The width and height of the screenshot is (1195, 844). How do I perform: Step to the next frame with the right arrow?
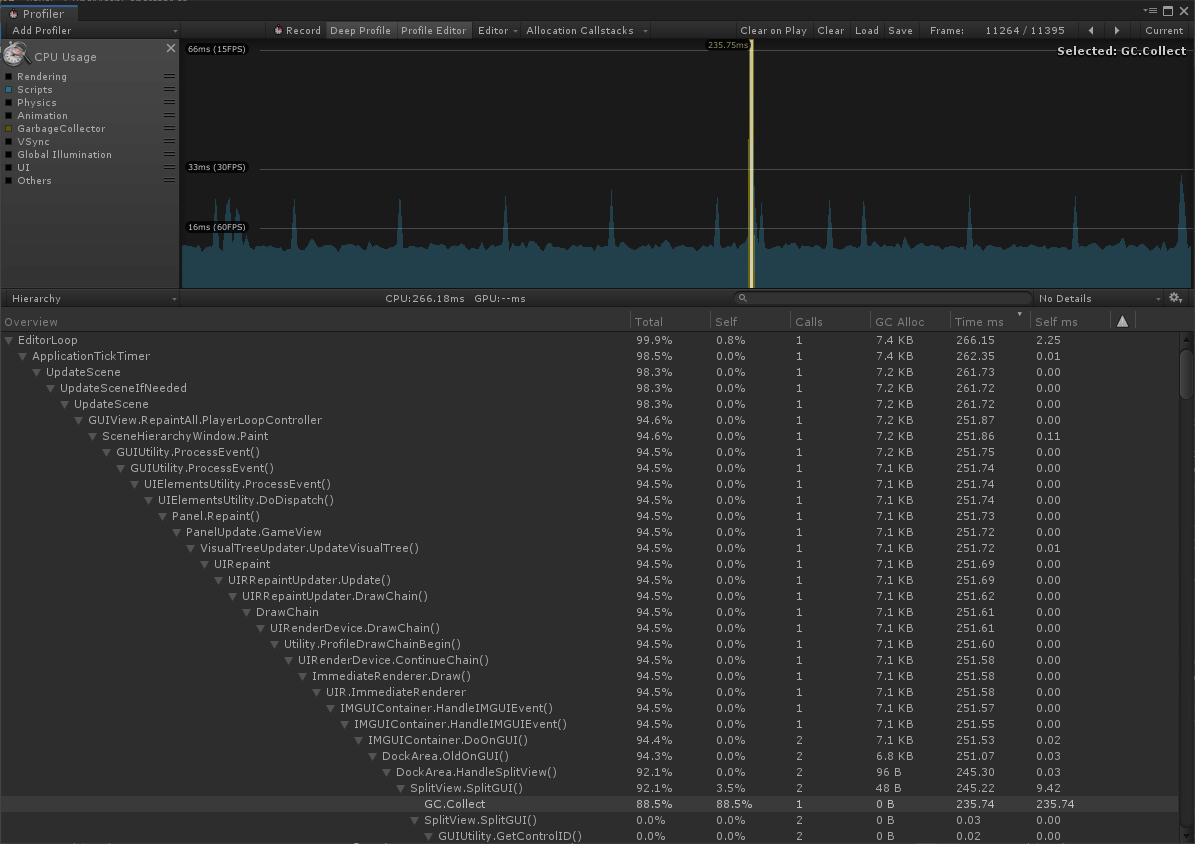click(1116, 30)
